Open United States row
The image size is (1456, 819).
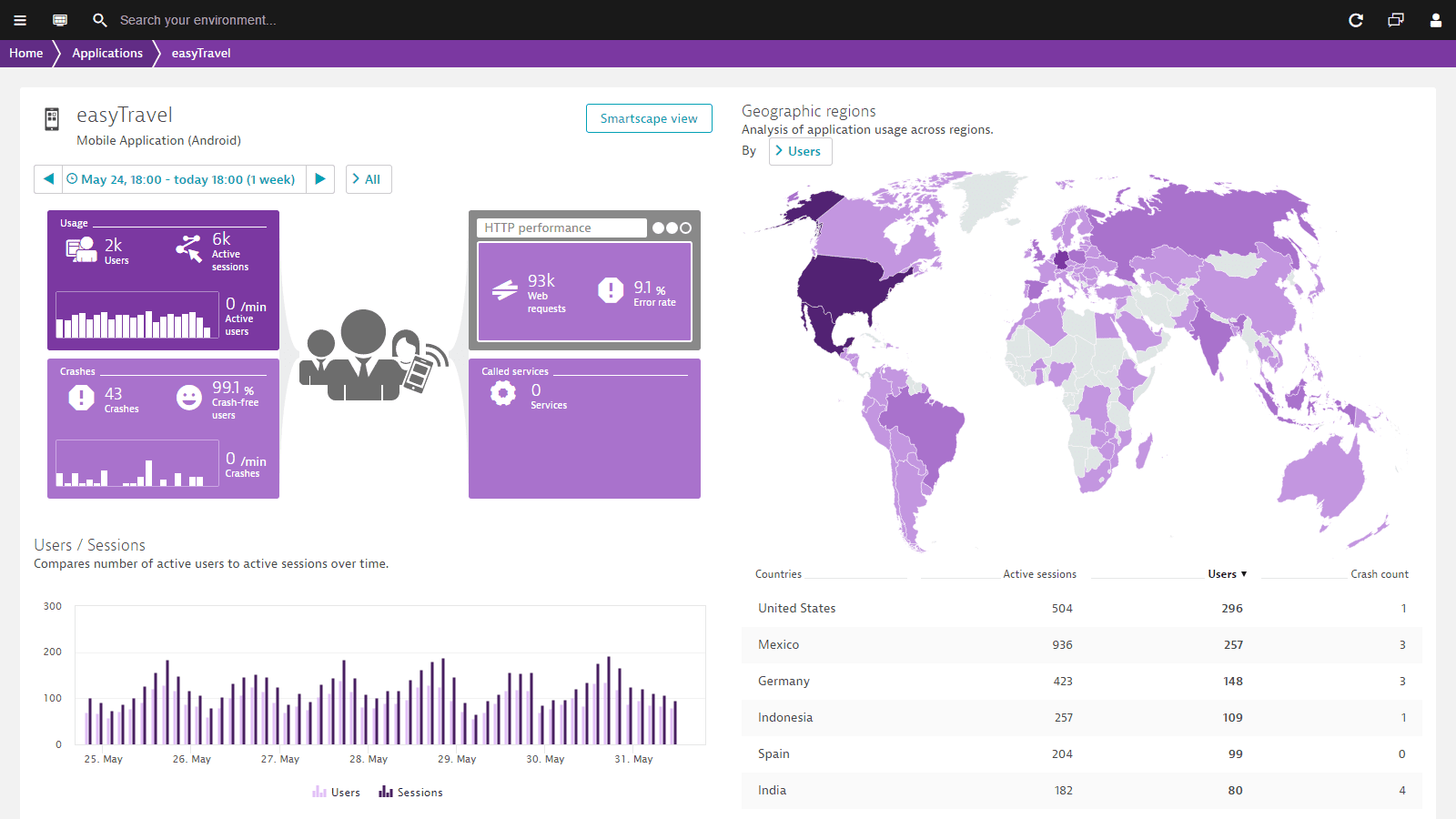pyautogui.click(x=1081, y=608)
